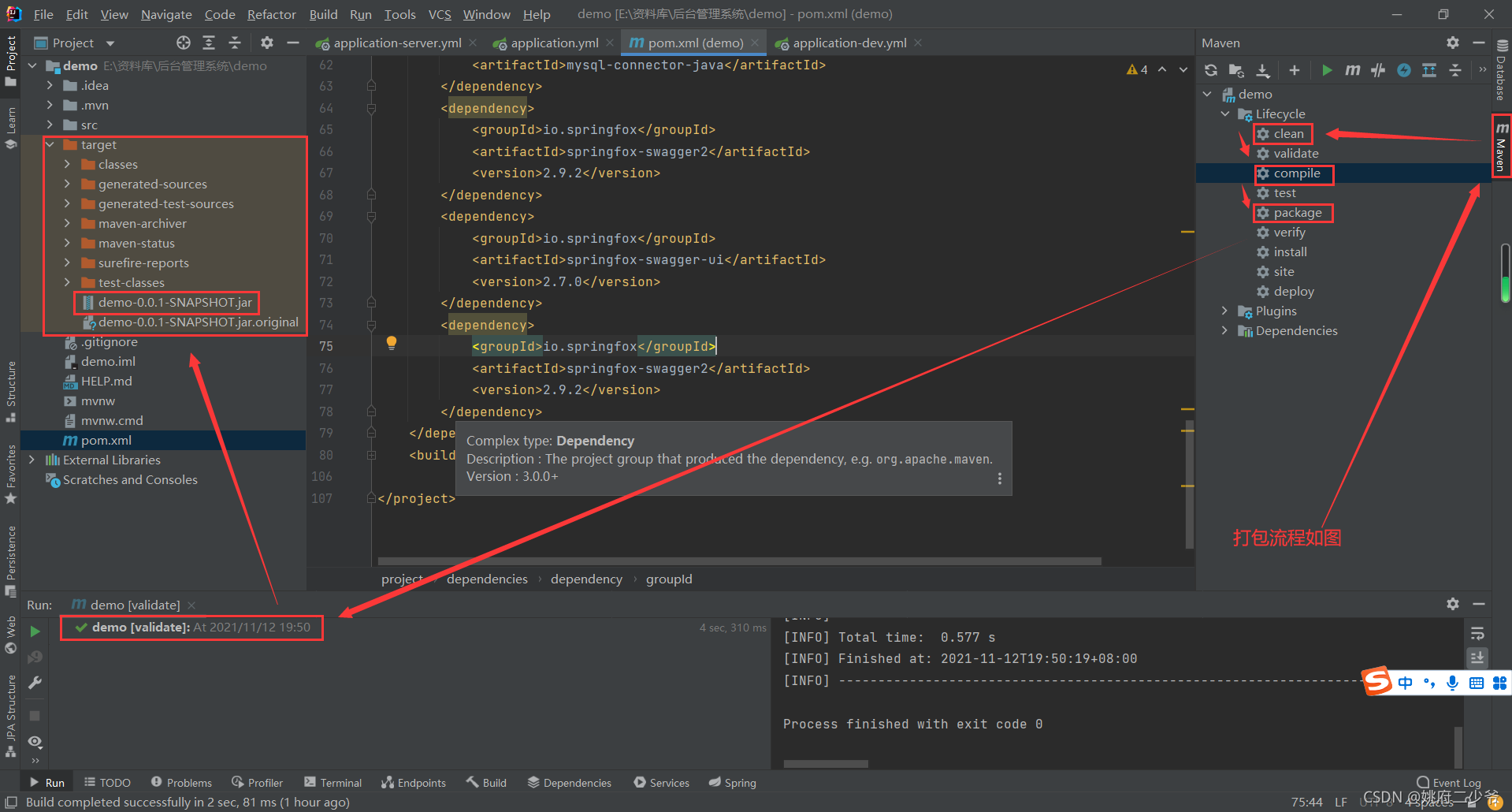Expand External Libraries node
The width and height of the screenshot is (1512, 812).
(x=32, y=460)
